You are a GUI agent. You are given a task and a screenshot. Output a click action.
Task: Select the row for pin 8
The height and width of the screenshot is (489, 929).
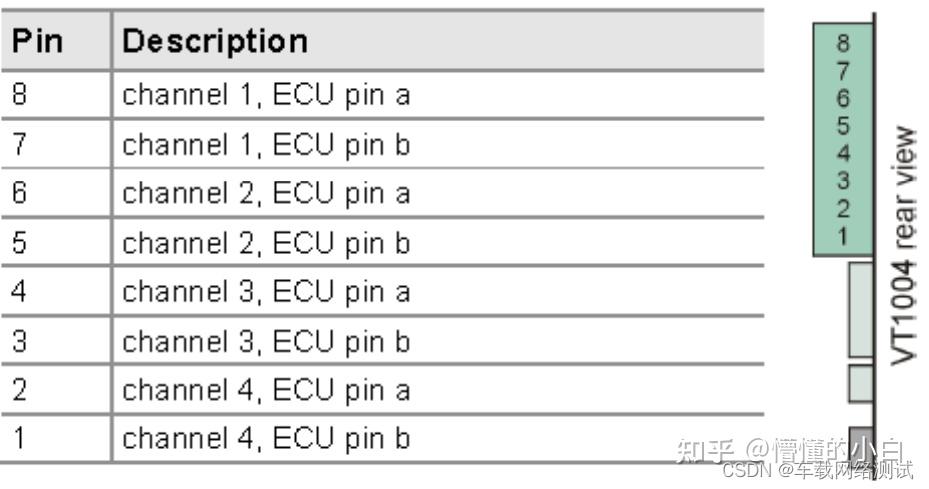(x=382, y=95)
